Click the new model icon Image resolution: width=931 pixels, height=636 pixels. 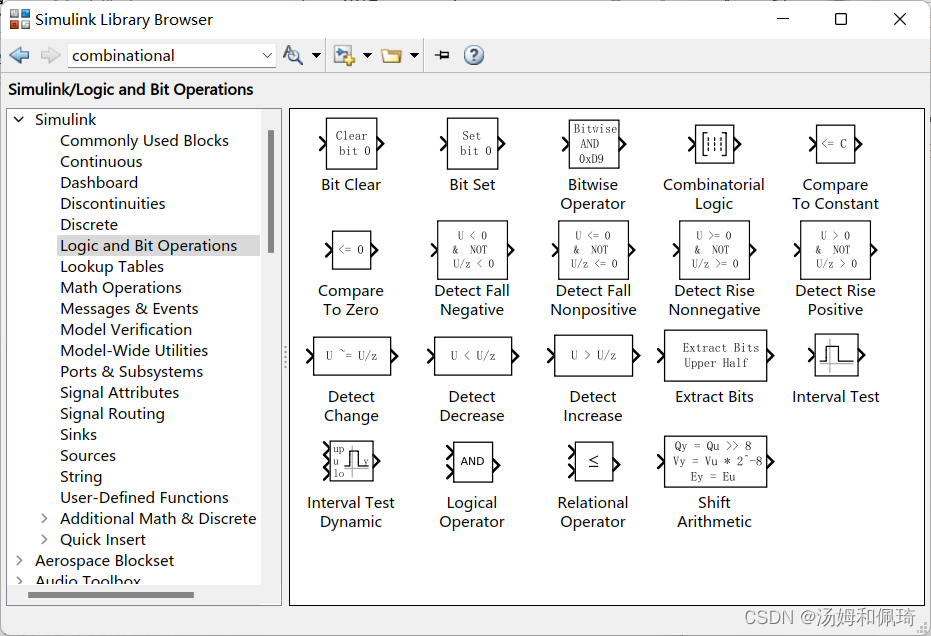point(344,55)
